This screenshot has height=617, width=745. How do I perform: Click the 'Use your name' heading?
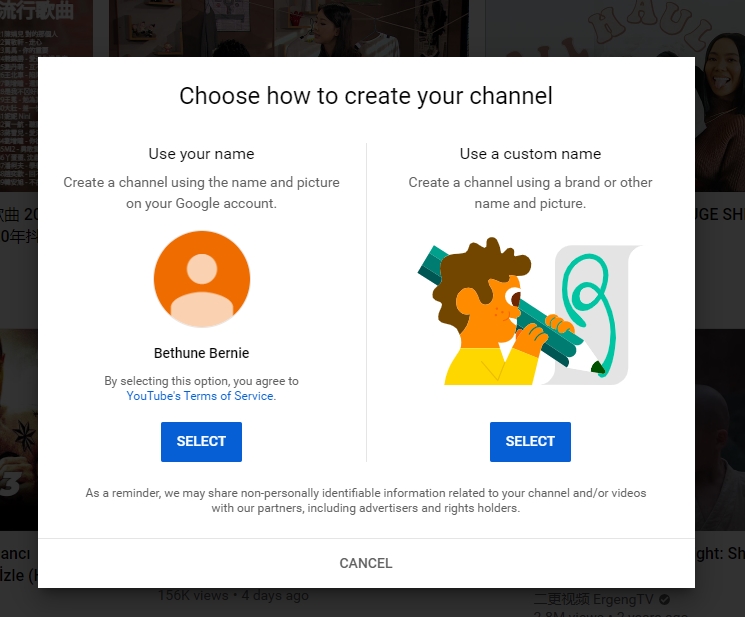coord(201,154)
